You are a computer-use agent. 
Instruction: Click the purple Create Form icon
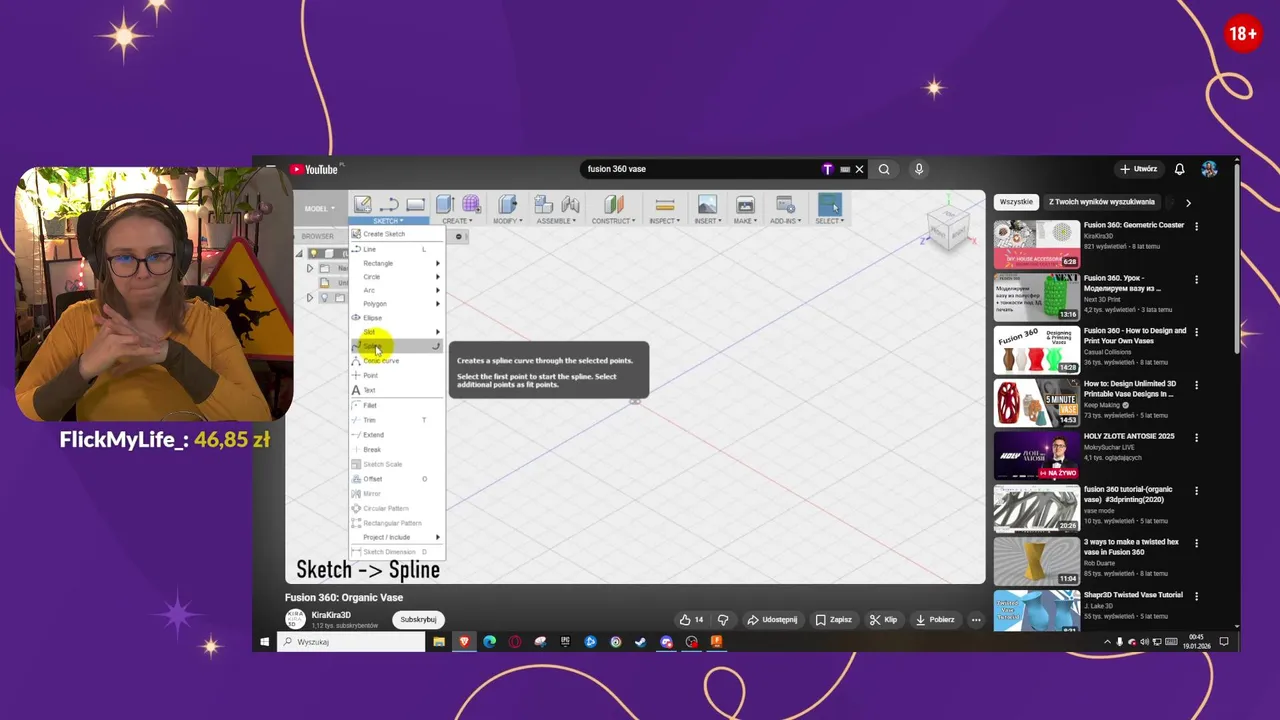(471, 205)
